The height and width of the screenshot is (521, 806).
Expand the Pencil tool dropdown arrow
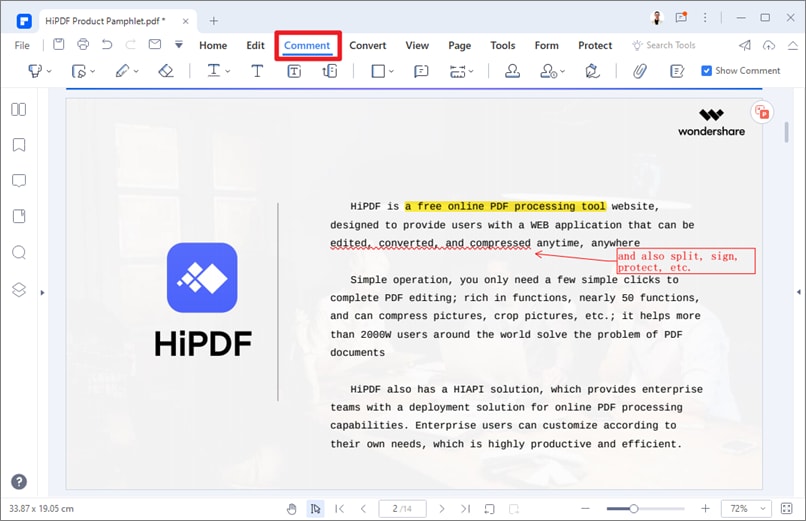click(x=136, y=71)
